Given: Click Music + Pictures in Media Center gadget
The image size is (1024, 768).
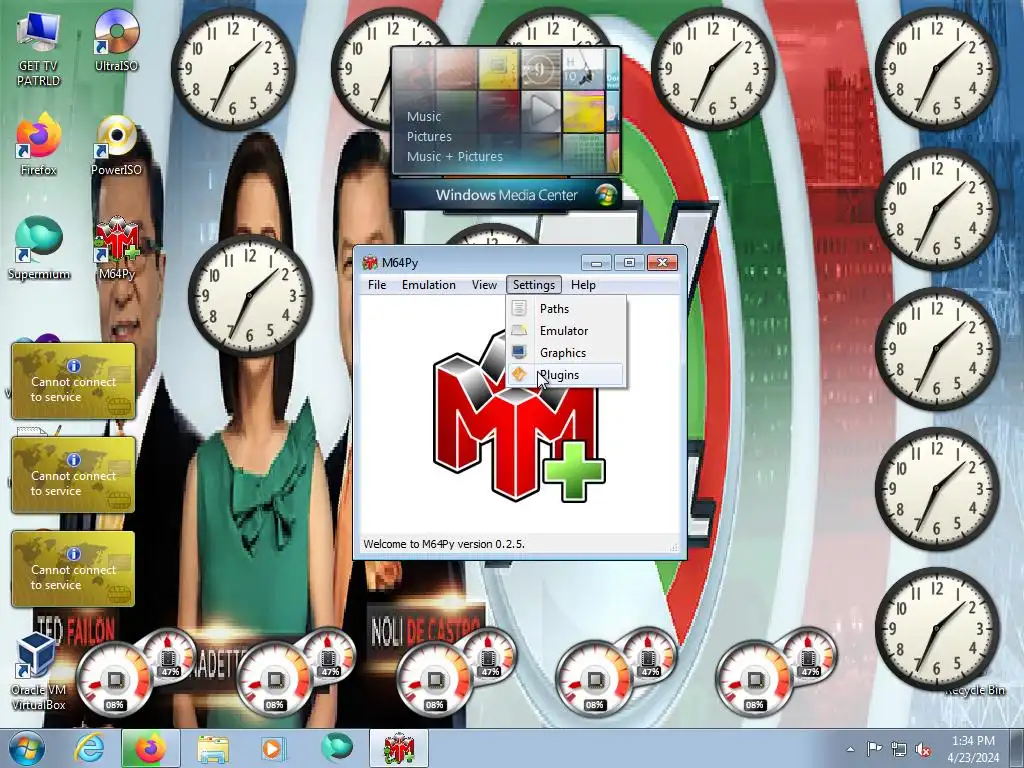Looking at the screenshot, I should point(455,156).
